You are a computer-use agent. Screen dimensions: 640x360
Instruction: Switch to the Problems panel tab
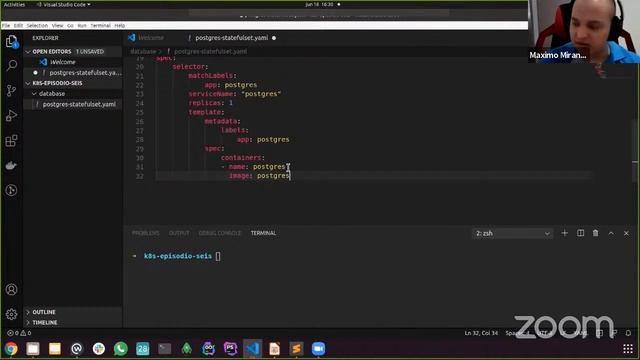pos(145,233)
